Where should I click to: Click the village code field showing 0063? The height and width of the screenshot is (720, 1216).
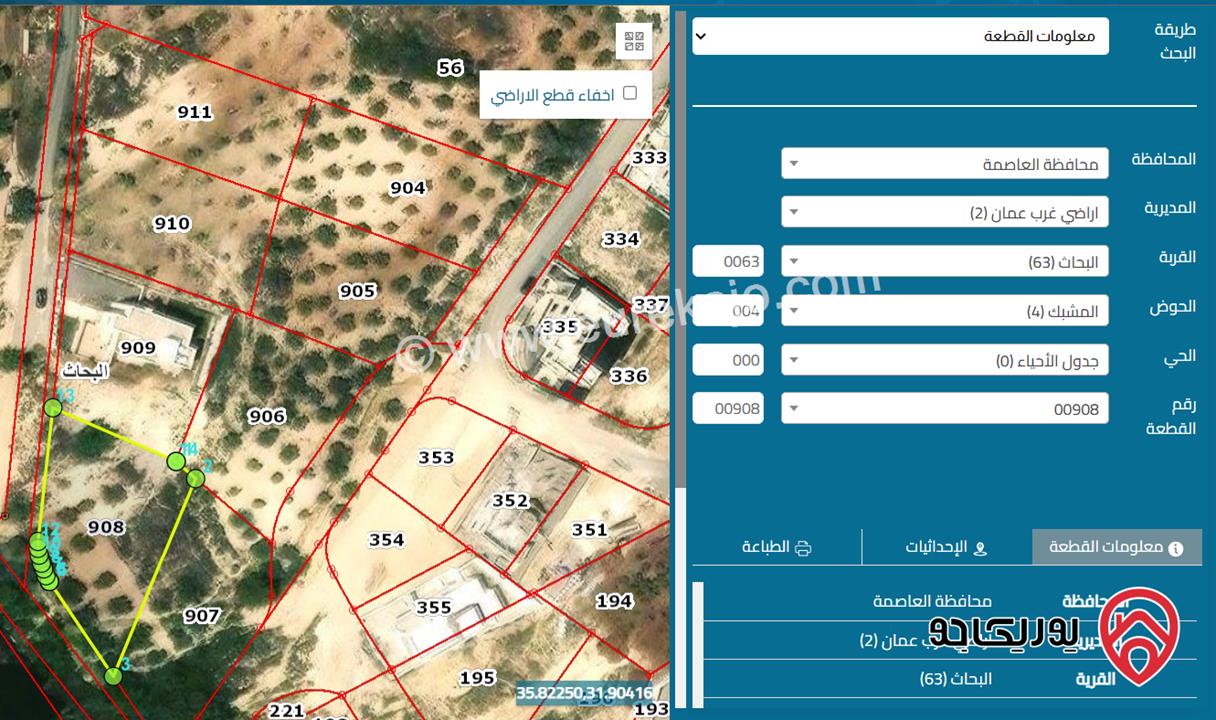click(x=728, y=262)
